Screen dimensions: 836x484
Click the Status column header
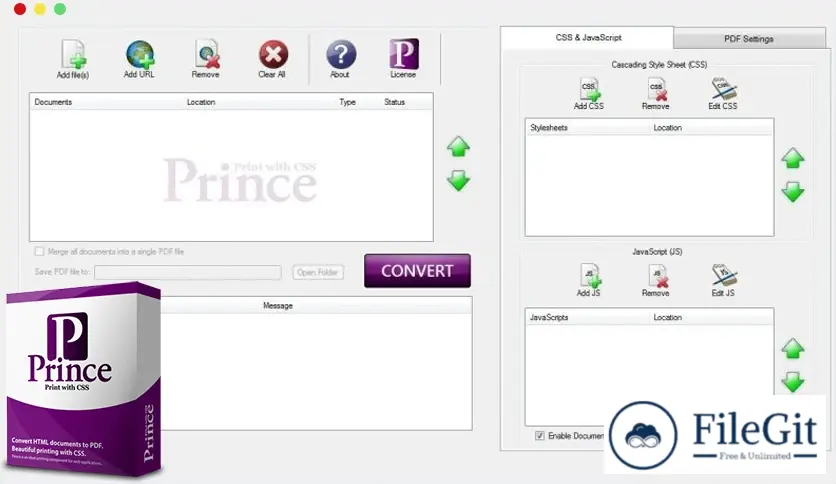click(395, 102)
